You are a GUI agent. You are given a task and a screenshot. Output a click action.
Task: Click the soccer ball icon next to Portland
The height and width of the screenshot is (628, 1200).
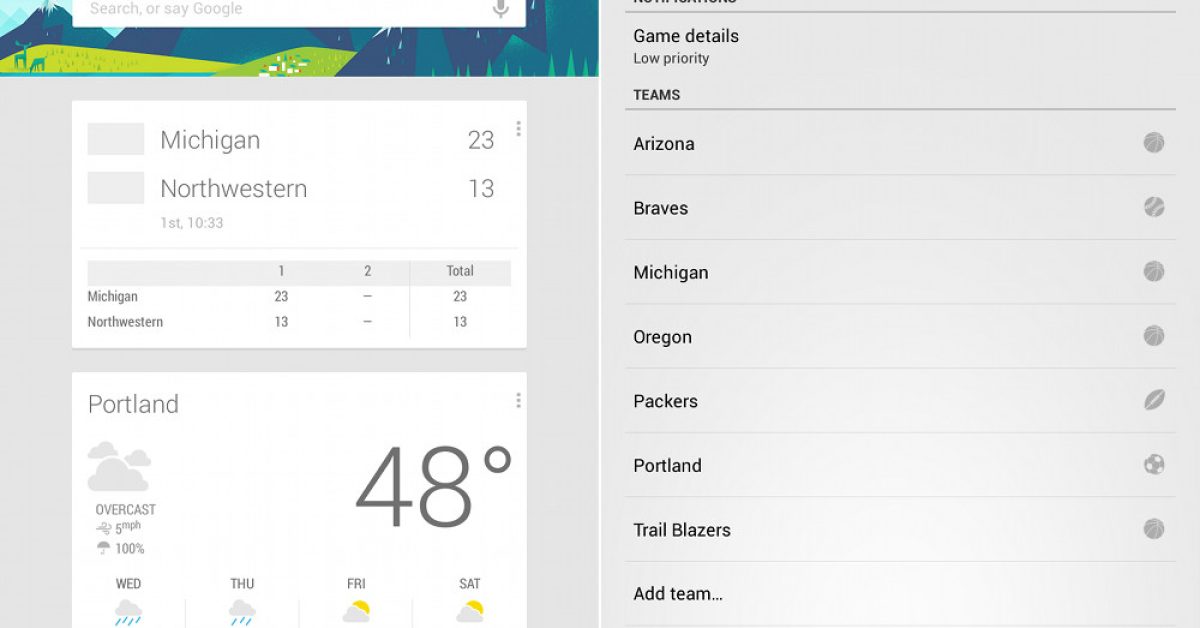coord(1154,465)
